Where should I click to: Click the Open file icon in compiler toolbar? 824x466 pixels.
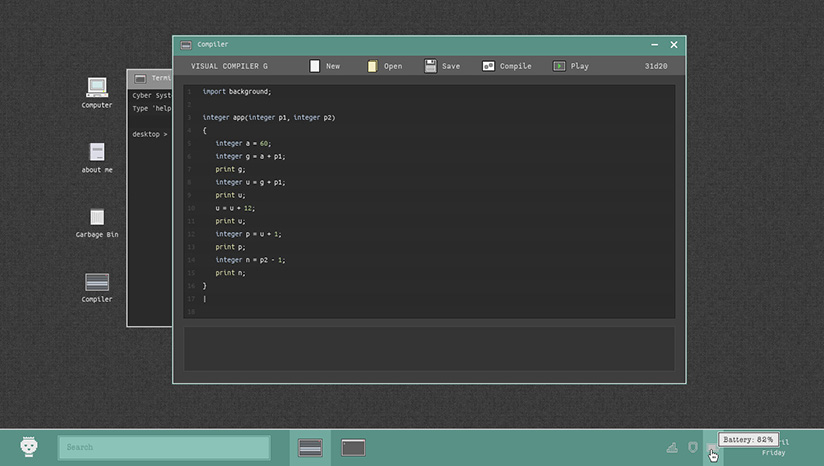coord(372,66)
